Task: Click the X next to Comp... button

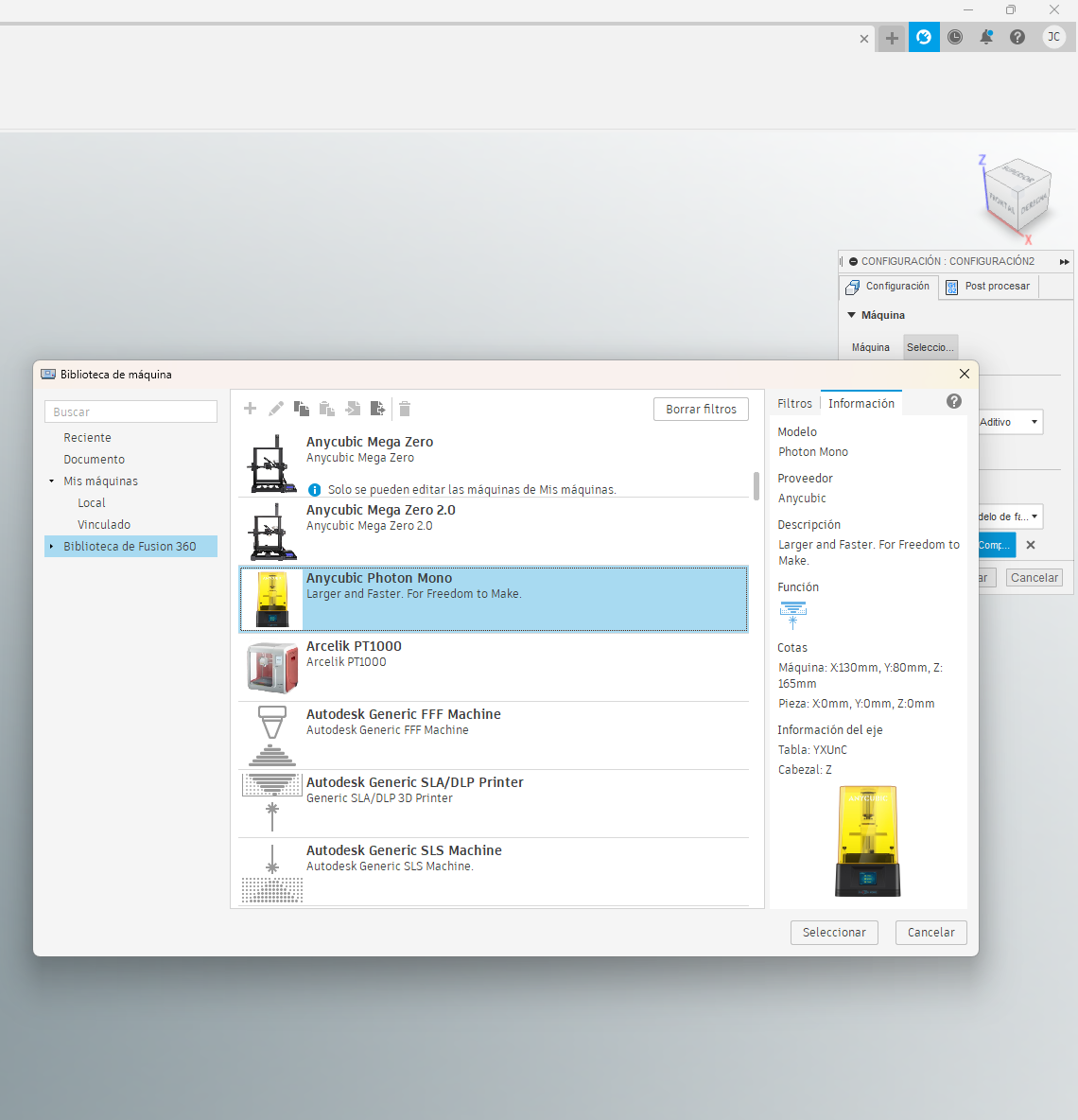Action: tap(1030, 545)
